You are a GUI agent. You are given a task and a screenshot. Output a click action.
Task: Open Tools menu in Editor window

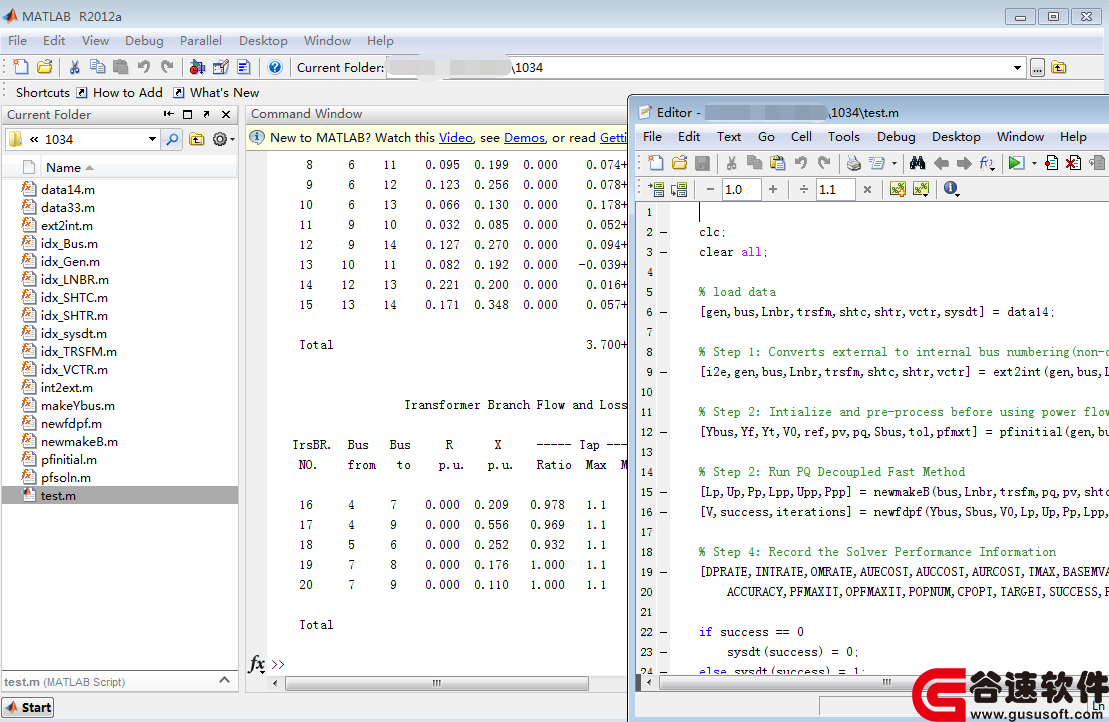click(x=844, y=137)
